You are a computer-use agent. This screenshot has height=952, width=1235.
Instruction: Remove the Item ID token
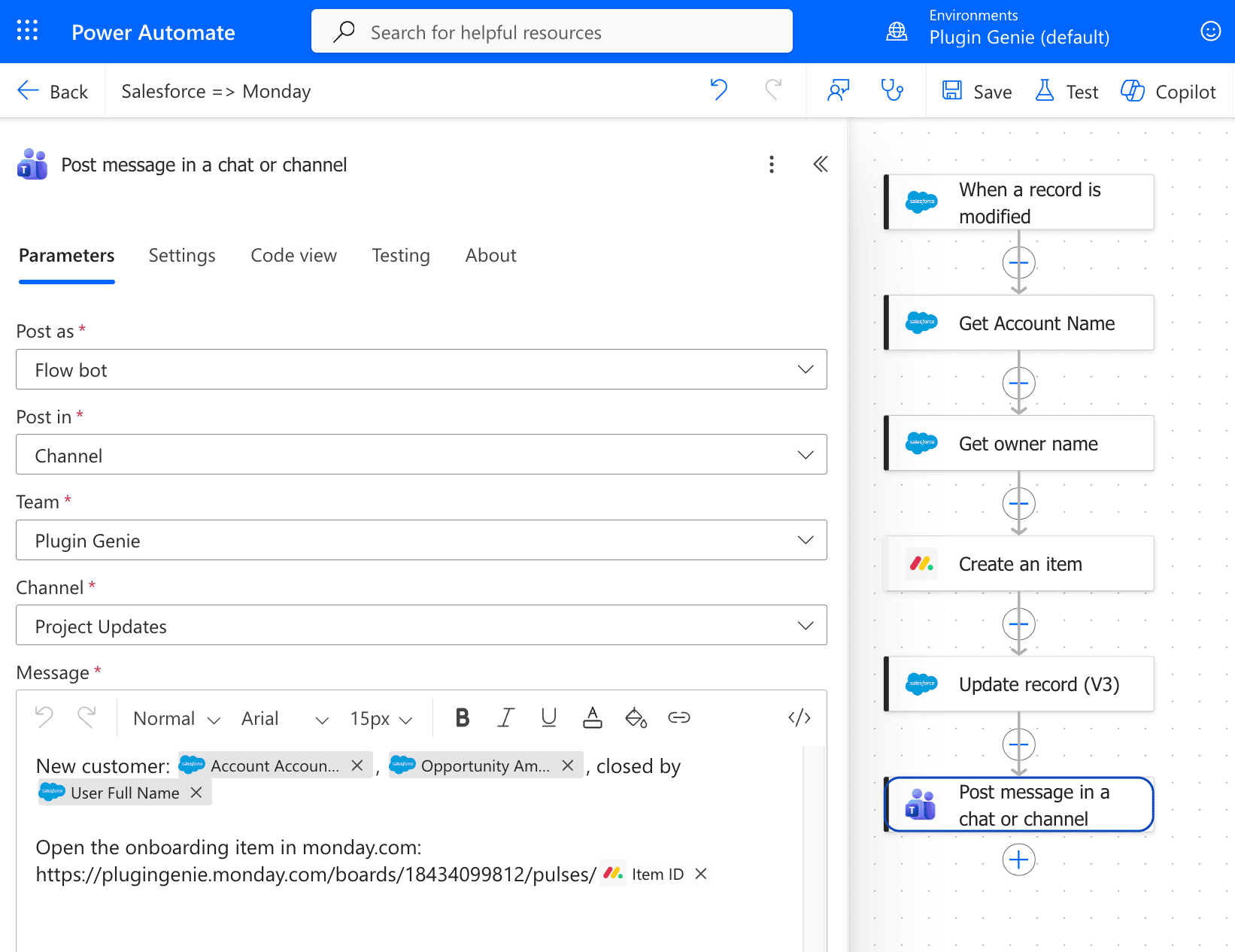[701, 874]
